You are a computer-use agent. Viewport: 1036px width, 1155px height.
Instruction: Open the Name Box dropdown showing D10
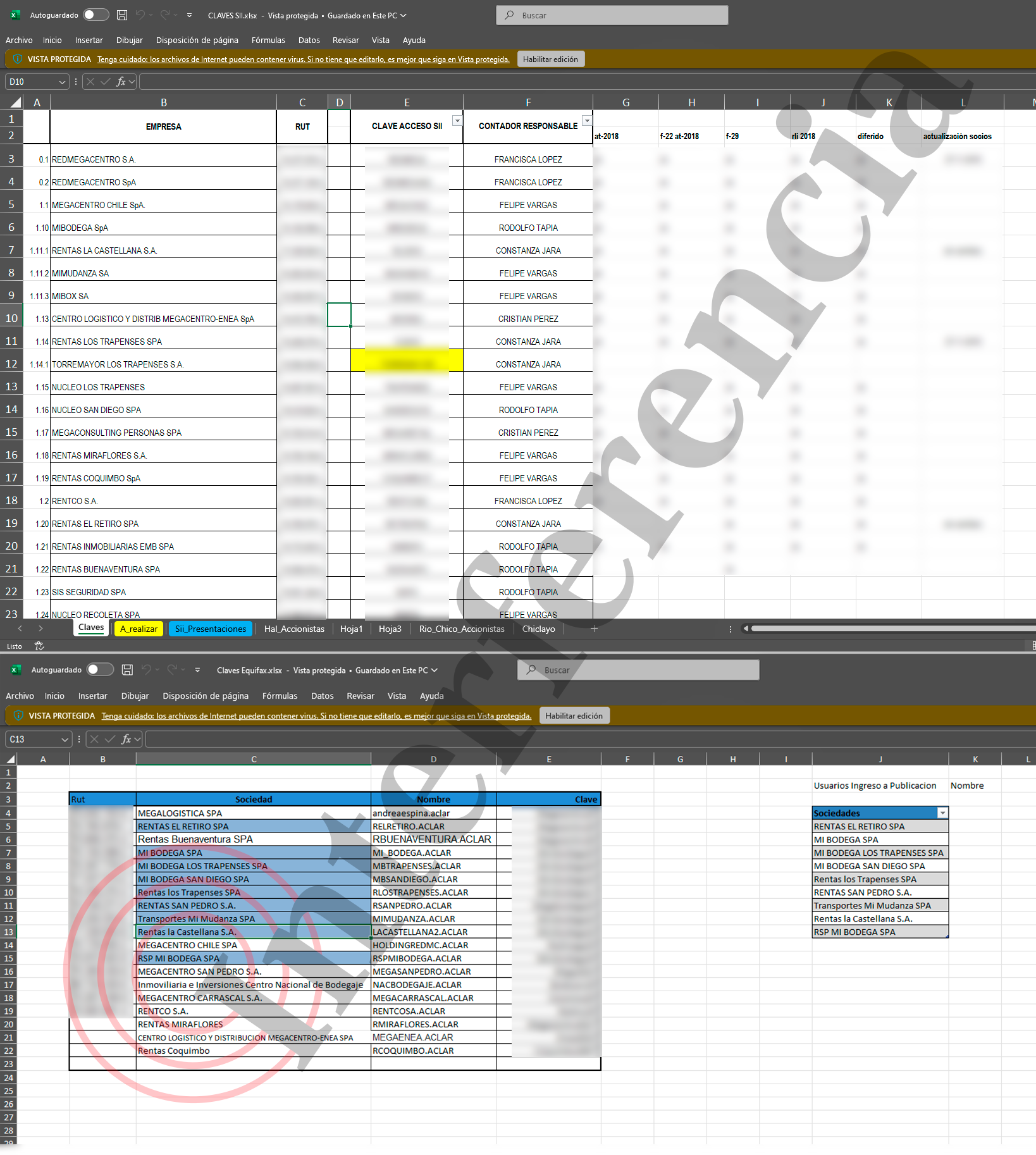click(62, 82)
